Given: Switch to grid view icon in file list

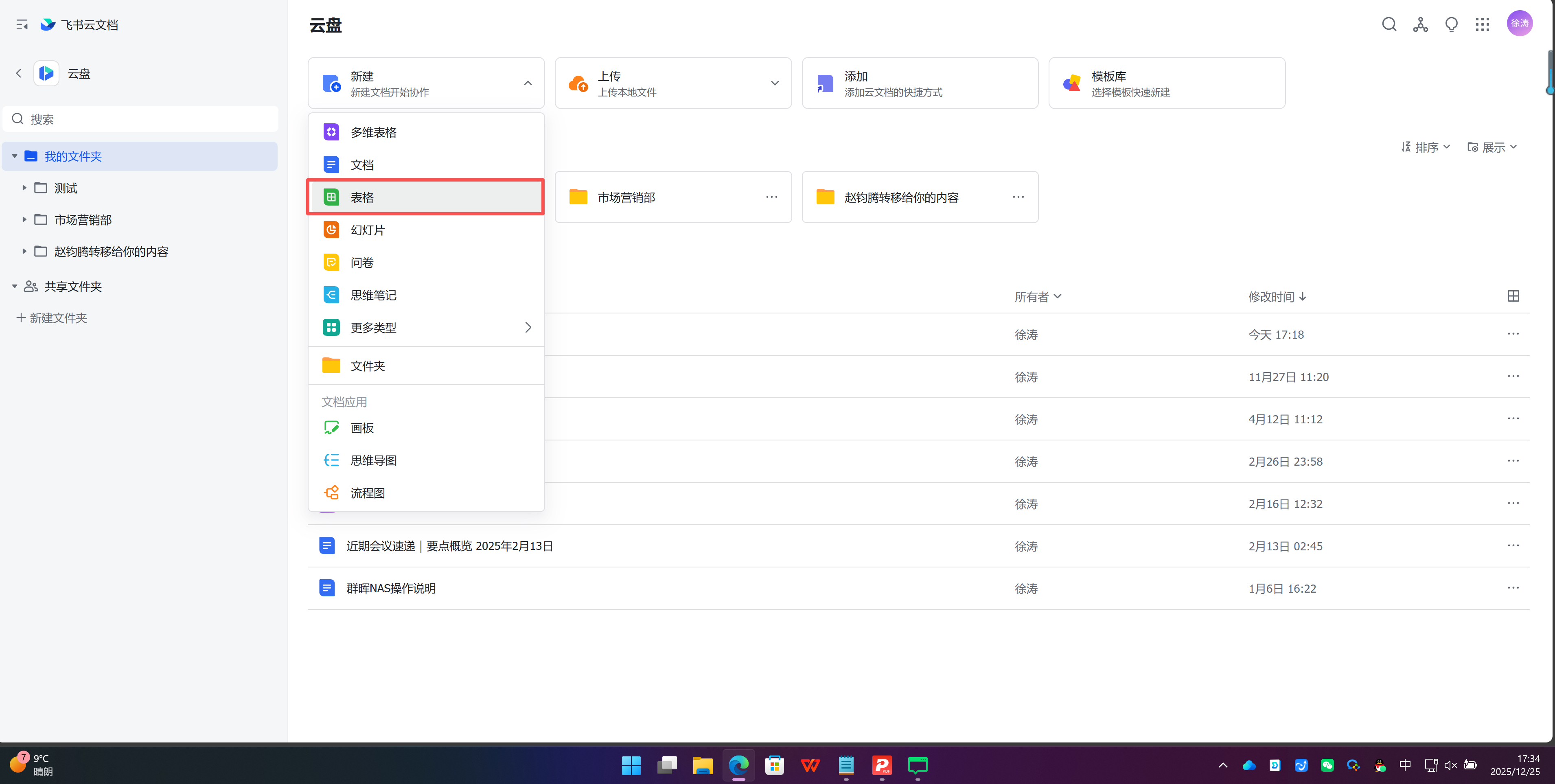Looking at the screenshot, I should pos(1513,296).
